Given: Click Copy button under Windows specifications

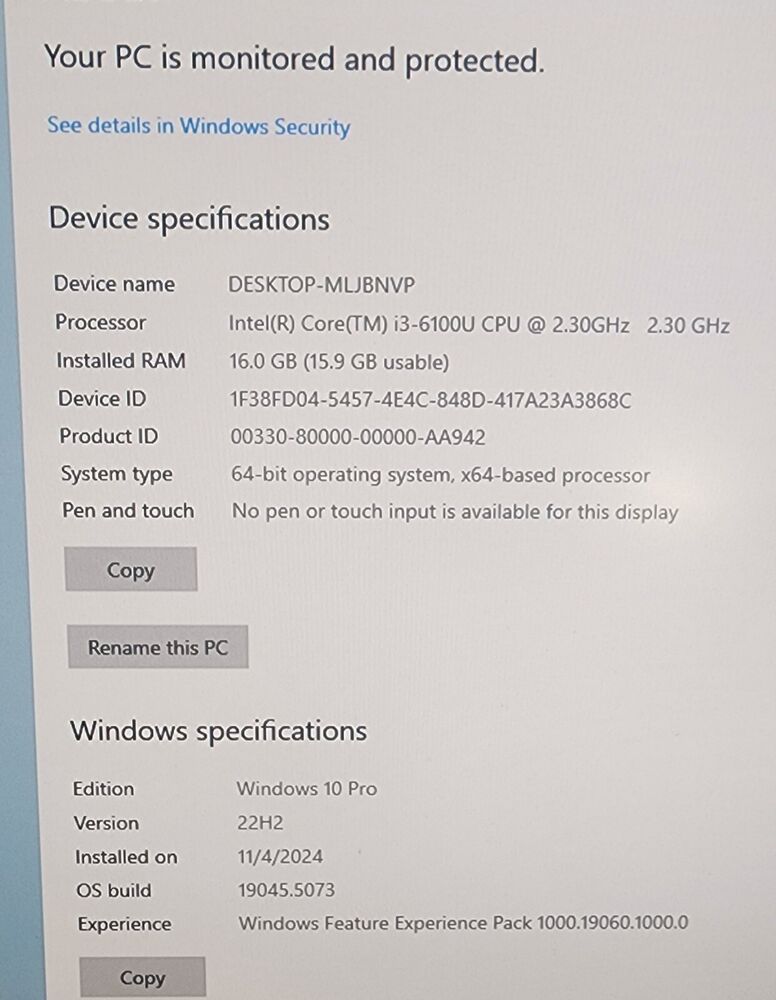Looking at the screenshot, I should click(x=142, y=978).
